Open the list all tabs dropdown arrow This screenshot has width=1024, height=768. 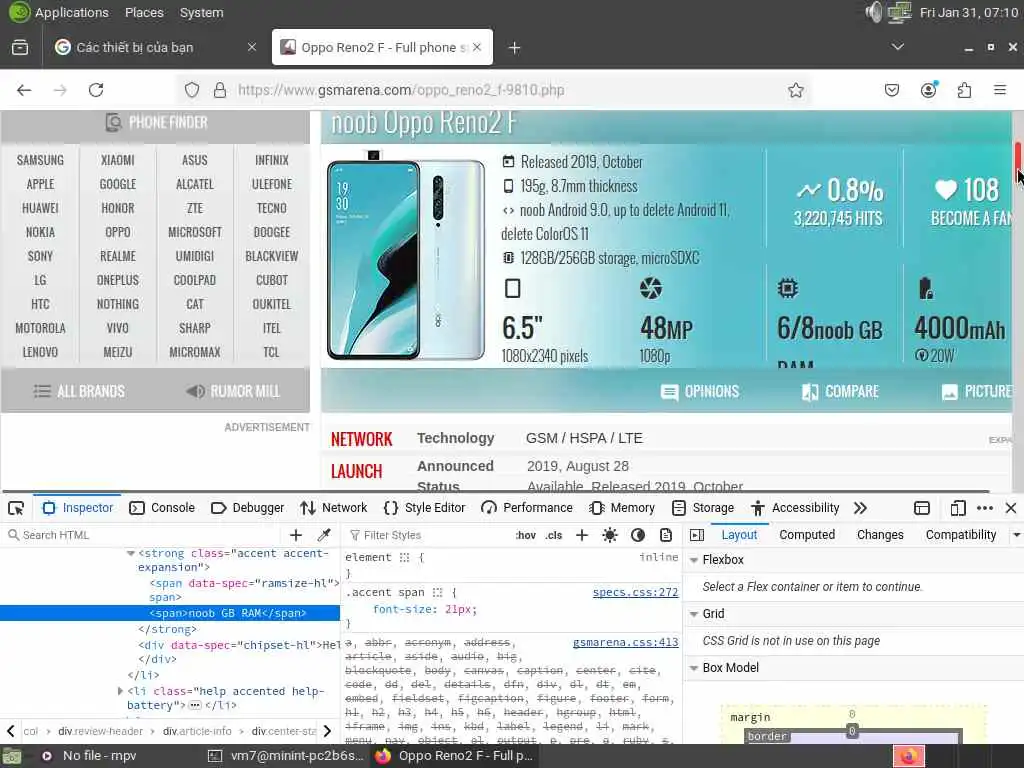pyautogui.click(x=898, y=47)
